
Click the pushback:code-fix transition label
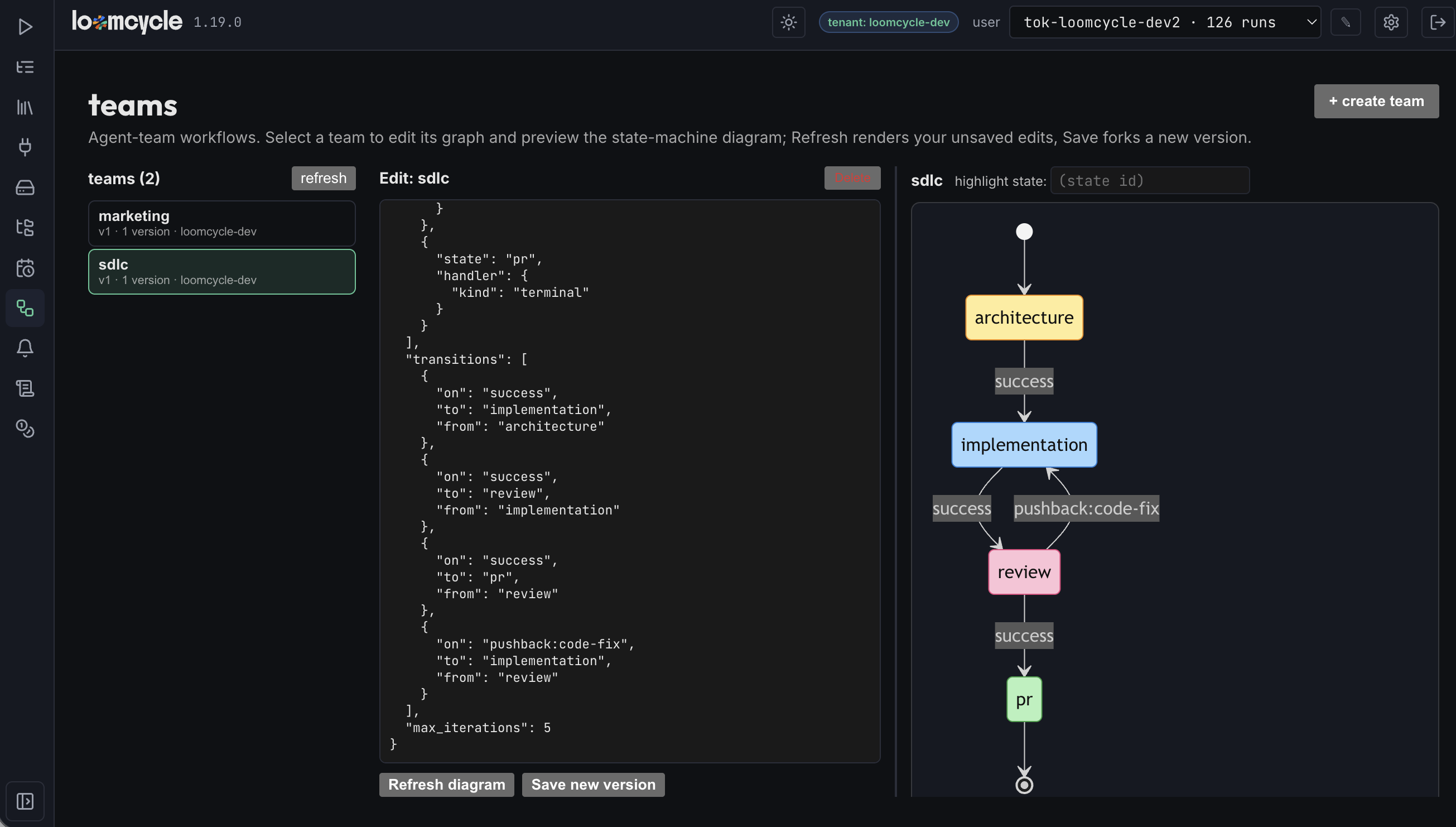(1087, 508)
